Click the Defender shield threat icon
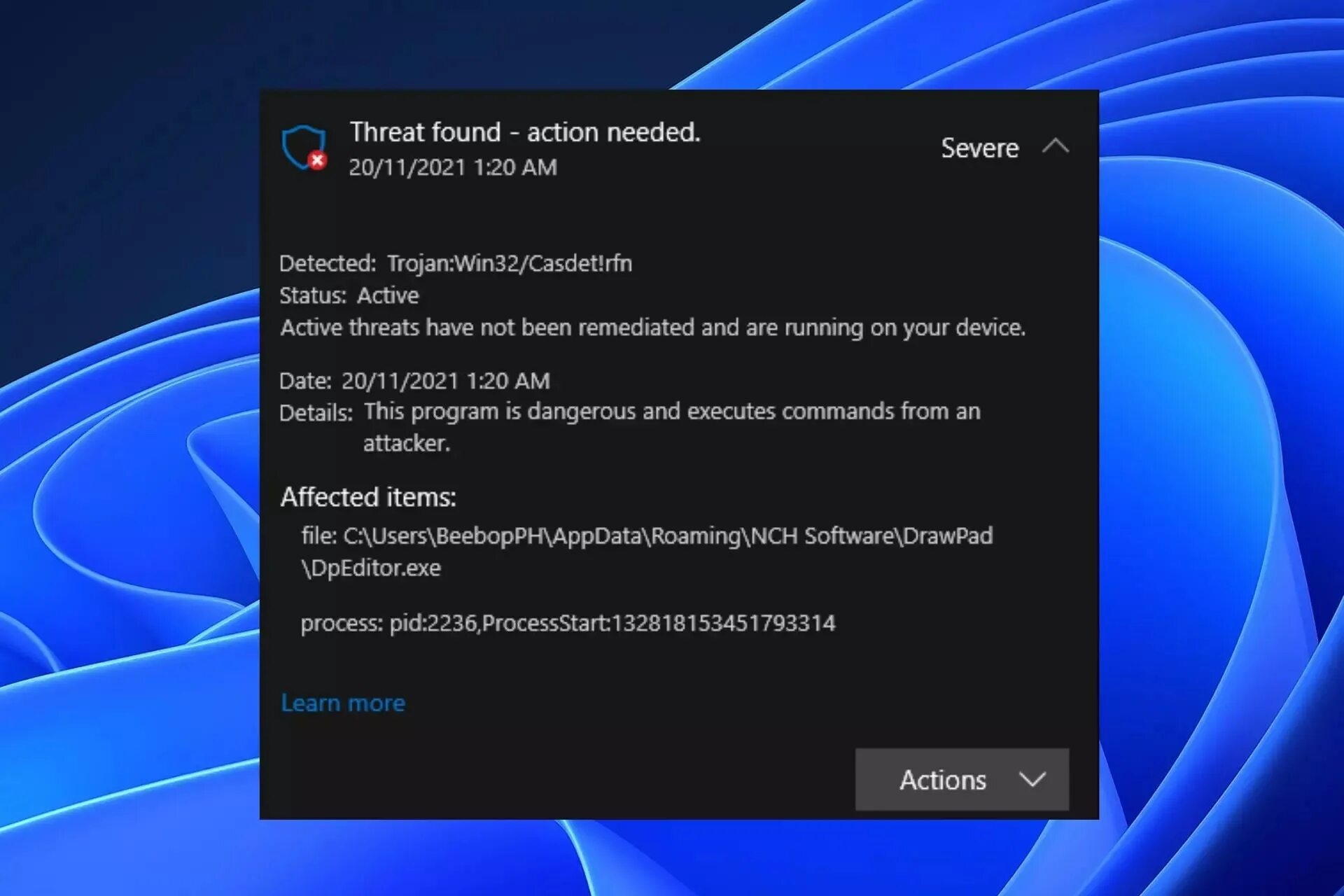This screenshot has width=1344, height=896. 302,146
